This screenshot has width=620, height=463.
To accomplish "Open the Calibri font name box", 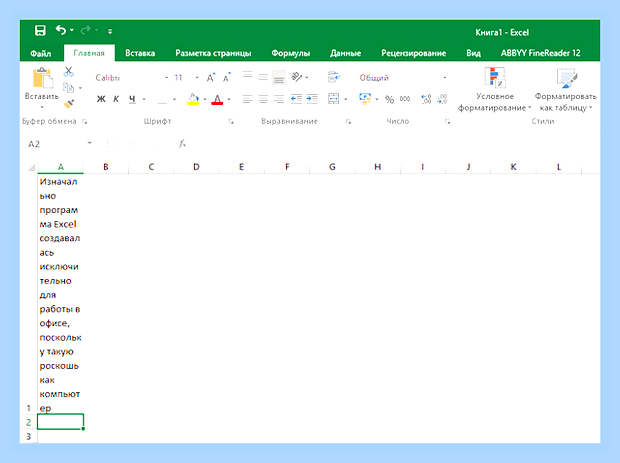I will 132,77.
